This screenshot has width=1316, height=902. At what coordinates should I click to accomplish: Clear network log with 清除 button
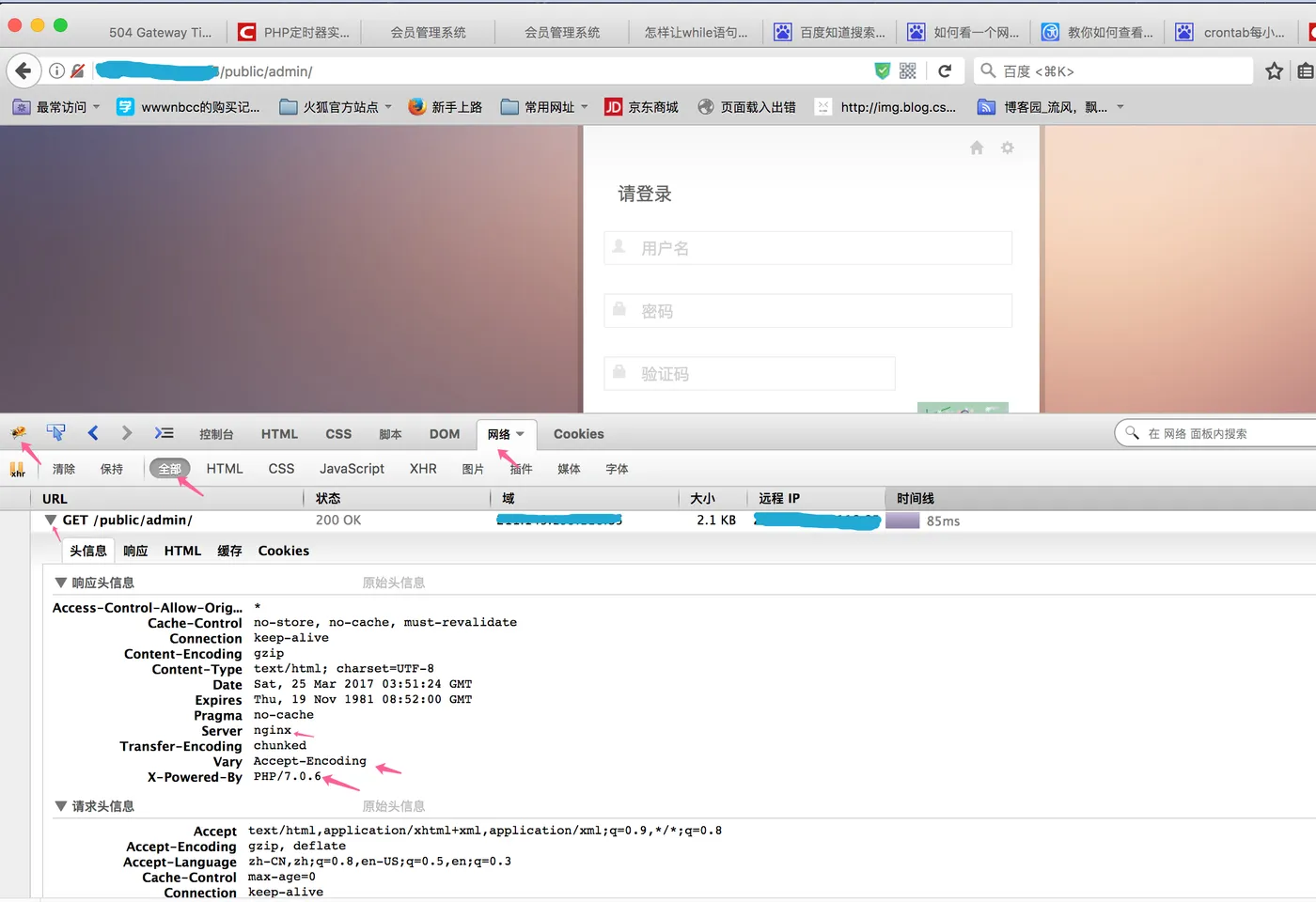click(64, 469)
